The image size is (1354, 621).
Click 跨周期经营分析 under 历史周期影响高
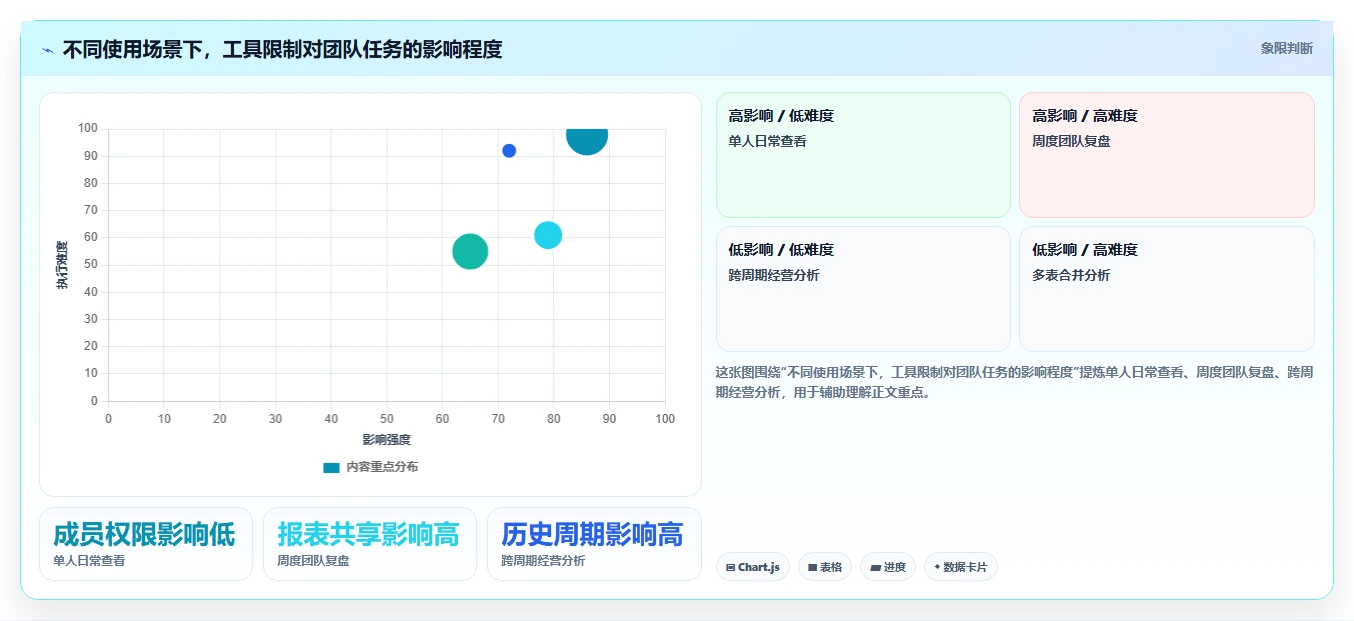point(543,561)
